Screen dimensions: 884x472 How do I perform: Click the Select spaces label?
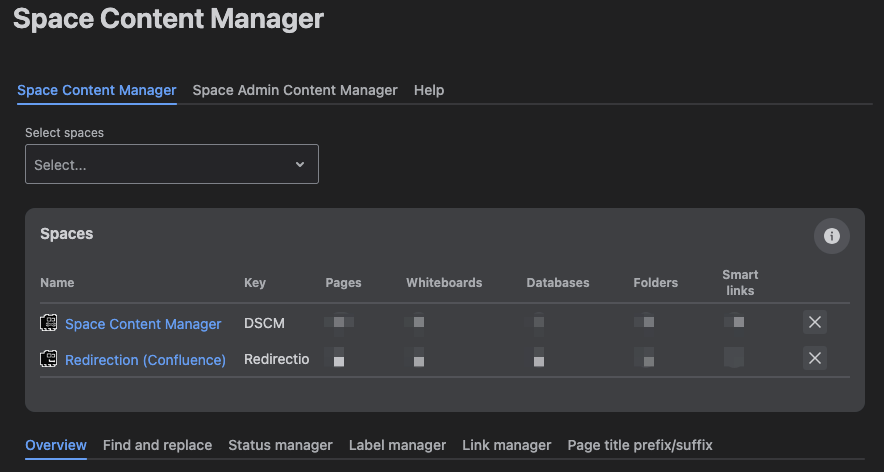pos(64,133)
